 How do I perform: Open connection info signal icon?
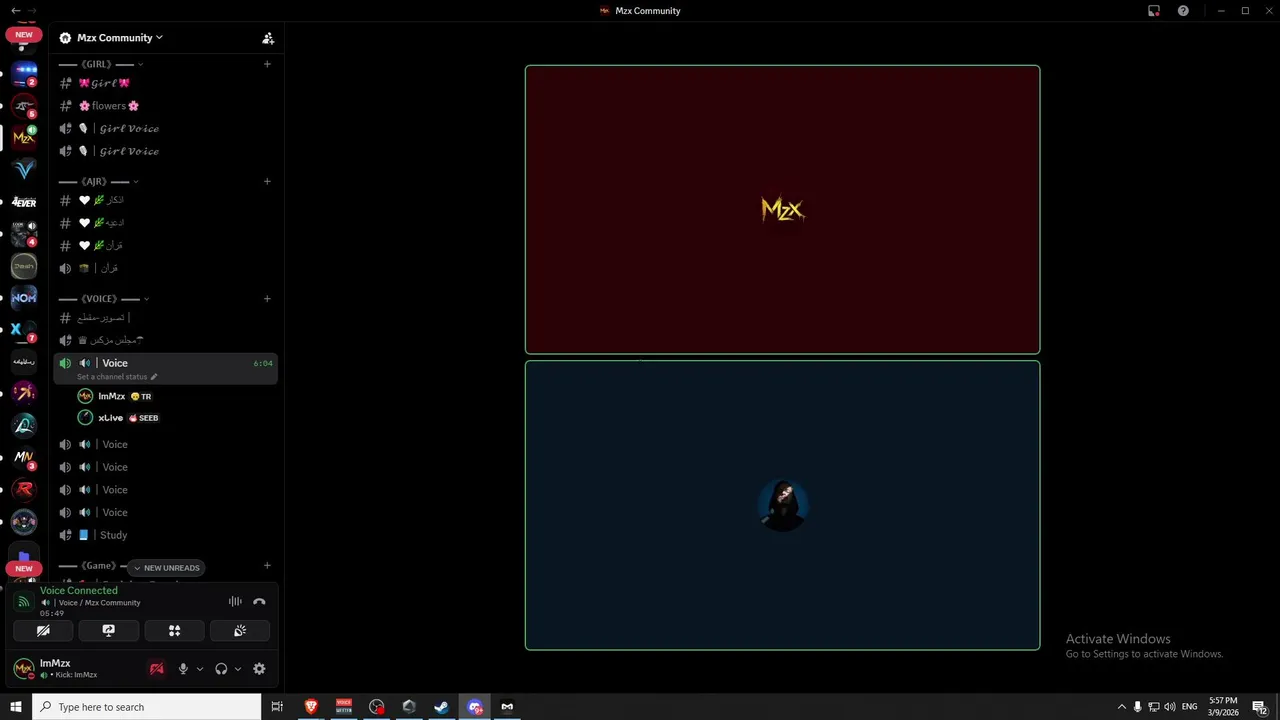coord(24,602)
